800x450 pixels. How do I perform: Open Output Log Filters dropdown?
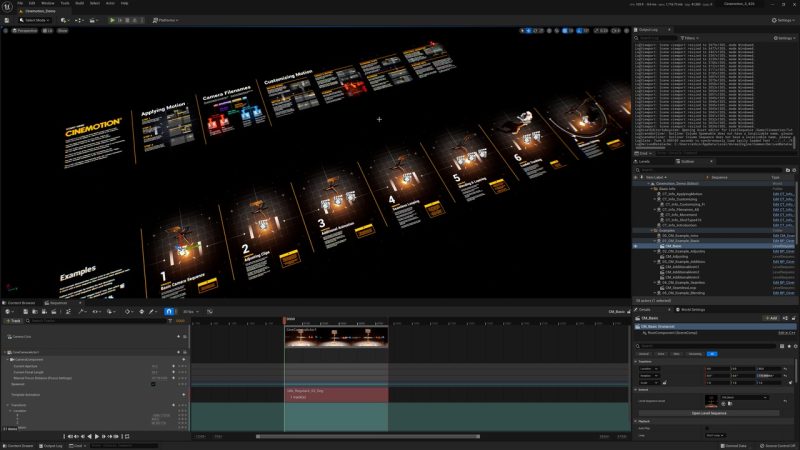(x=689, y=38)
